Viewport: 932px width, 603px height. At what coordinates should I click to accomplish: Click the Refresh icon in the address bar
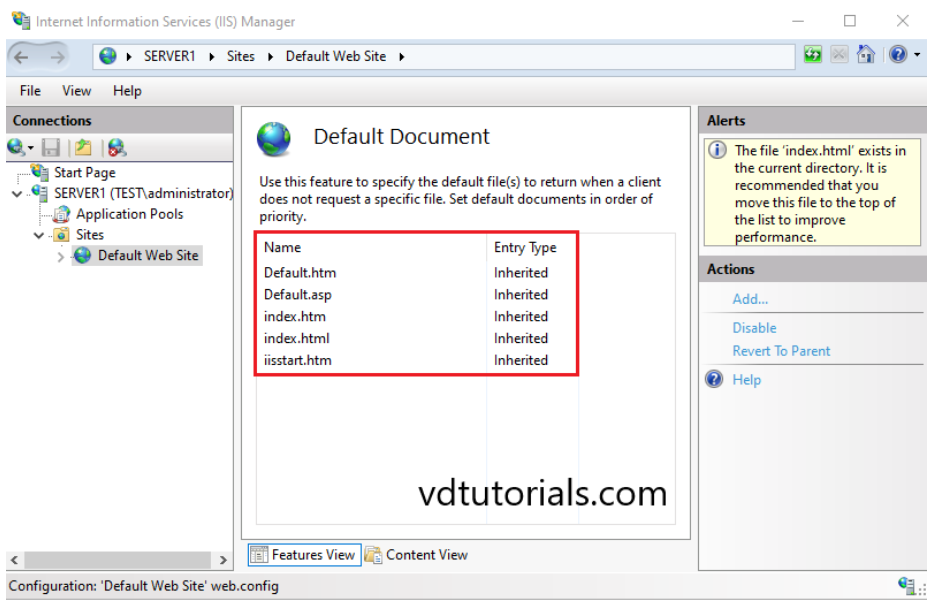tap(813, 54)
